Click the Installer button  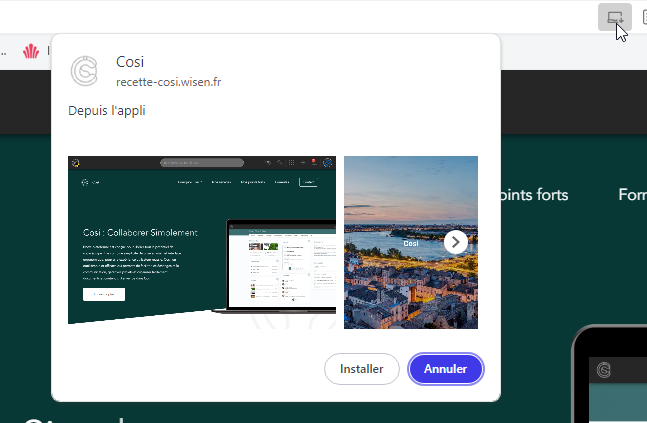tap(361, 369)
